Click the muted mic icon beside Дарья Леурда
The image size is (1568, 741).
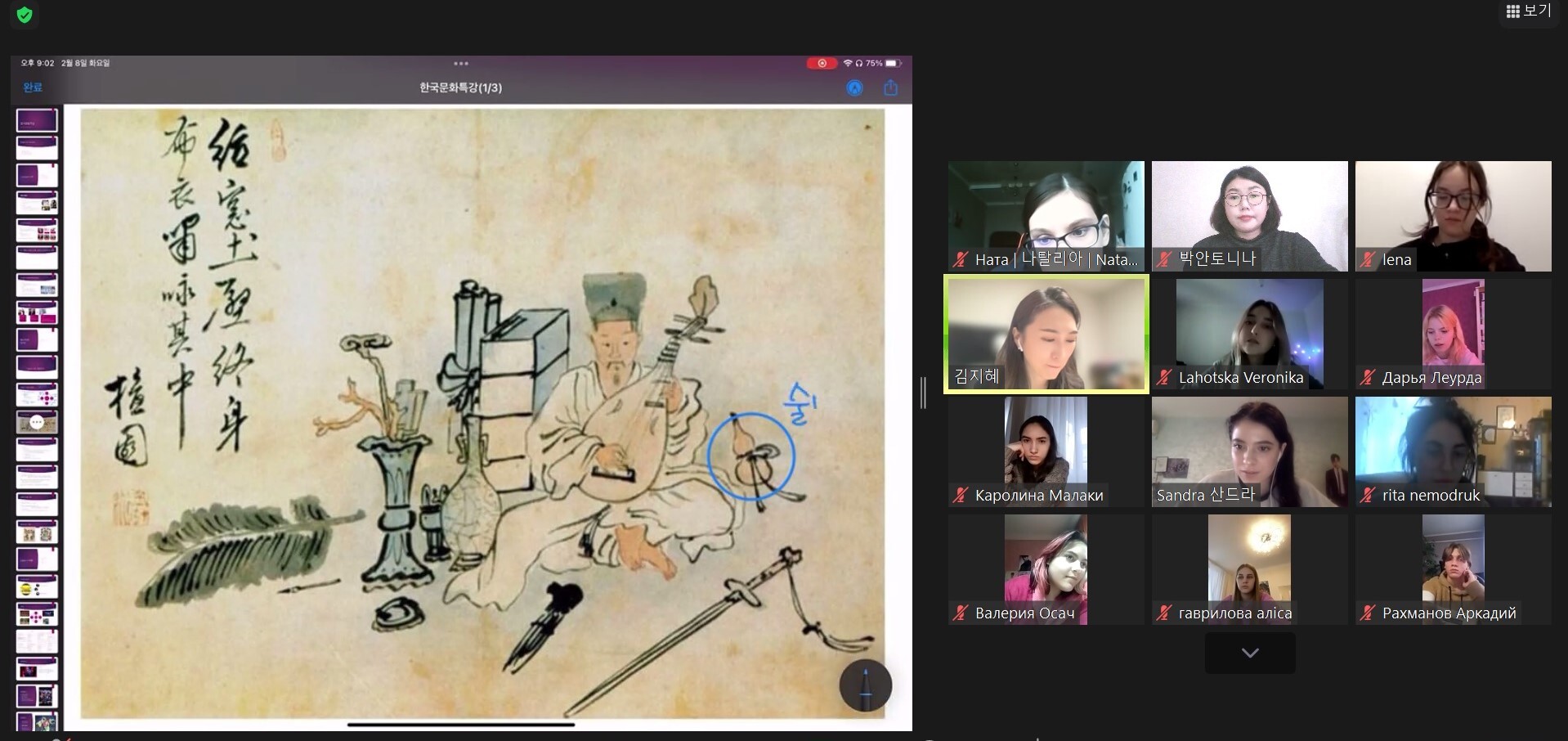click(1368, 378)
